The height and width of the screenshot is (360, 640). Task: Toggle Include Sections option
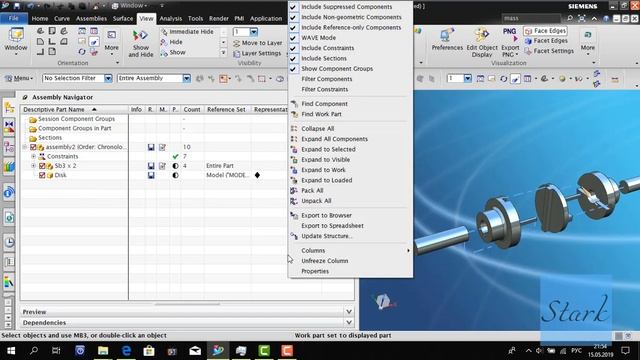pos(324,58)
